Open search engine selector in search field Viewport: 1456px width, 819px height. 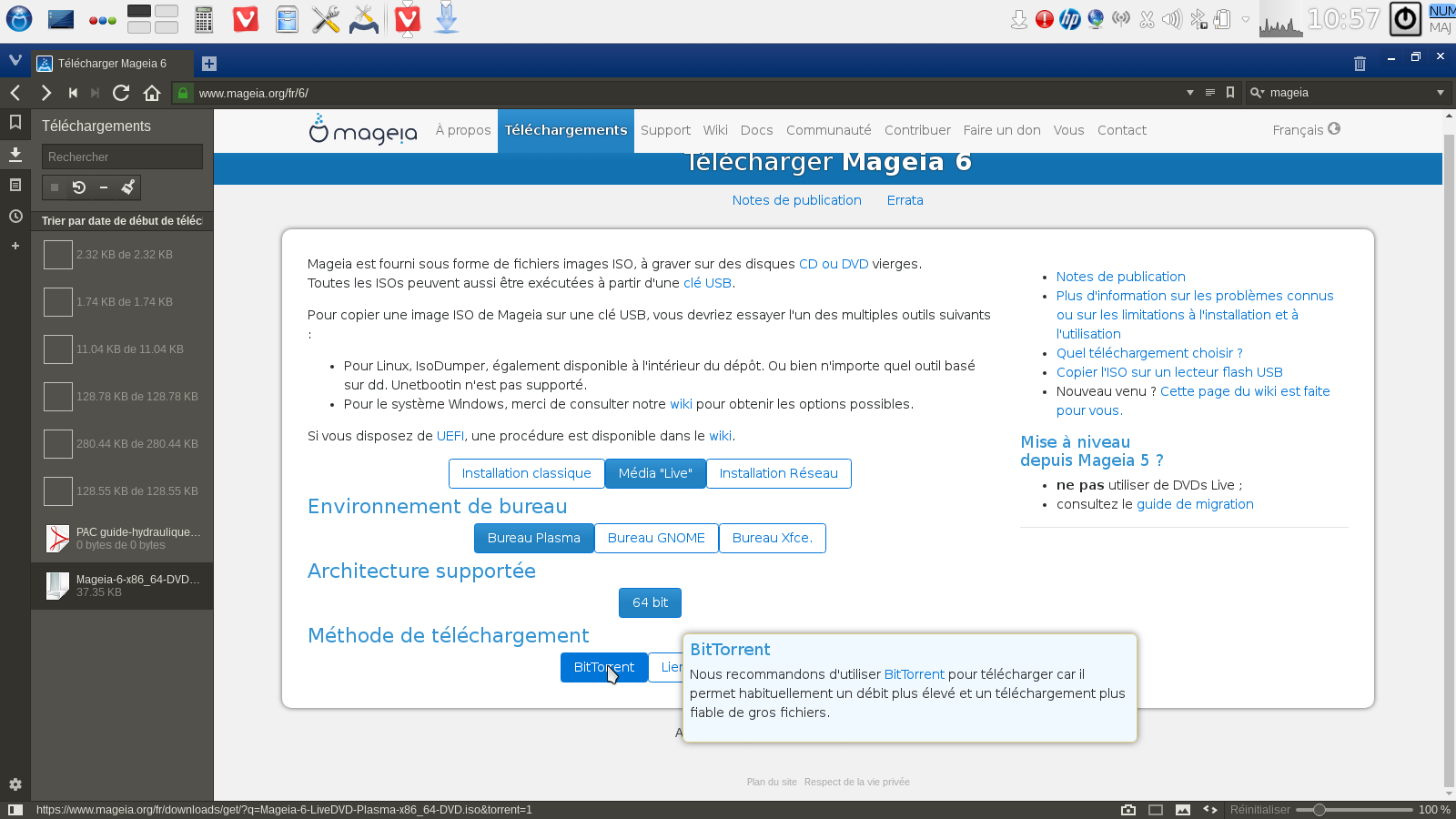(x=1258, y=93)
